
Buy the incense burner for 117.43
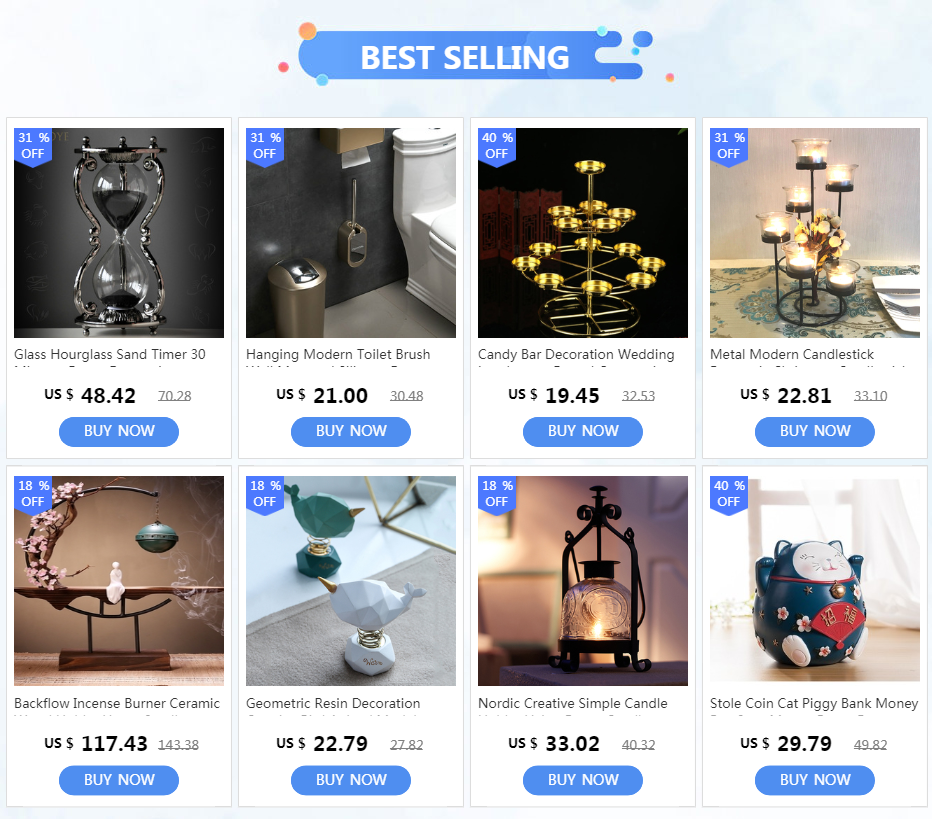(119, 780)
